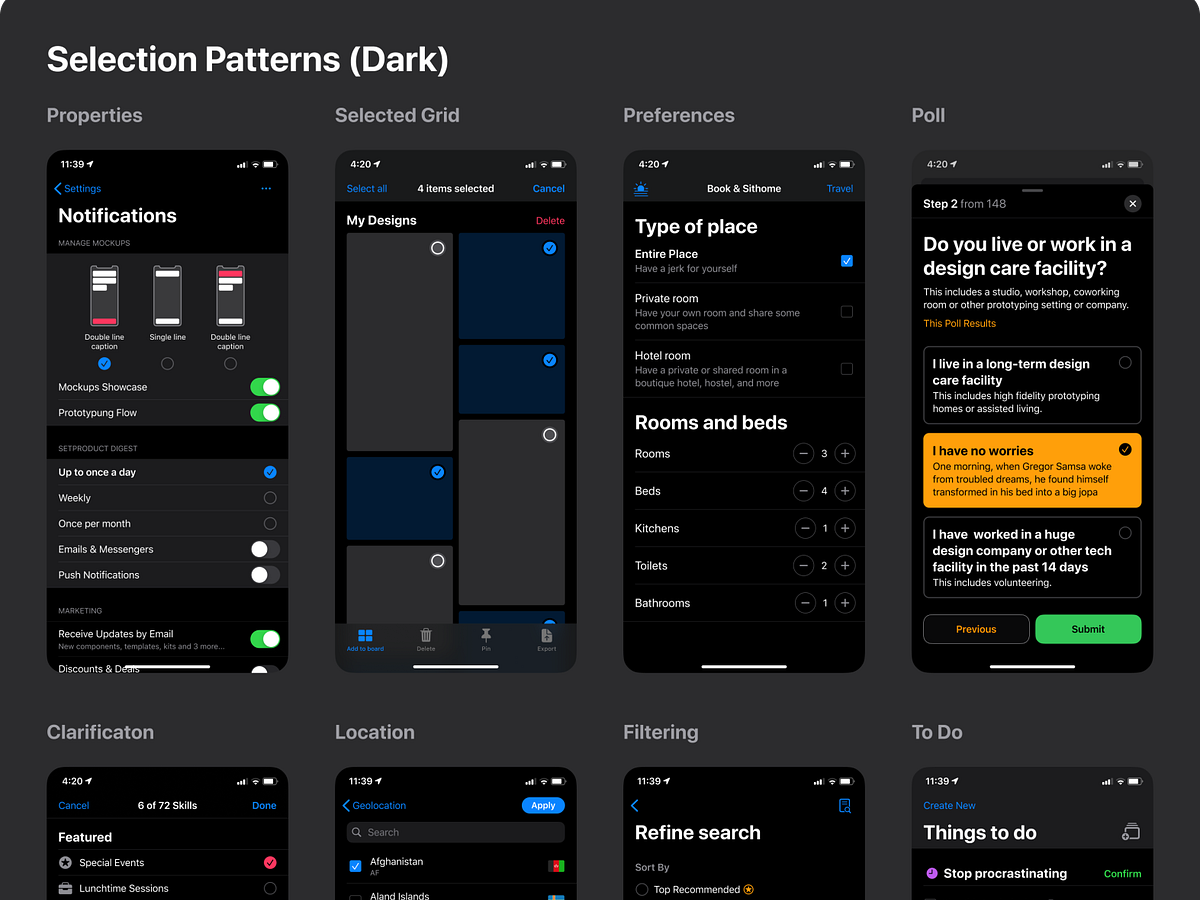The image size is (1200, 900).
Task: Select the Weekly radio option
Action: coord(269,497)
